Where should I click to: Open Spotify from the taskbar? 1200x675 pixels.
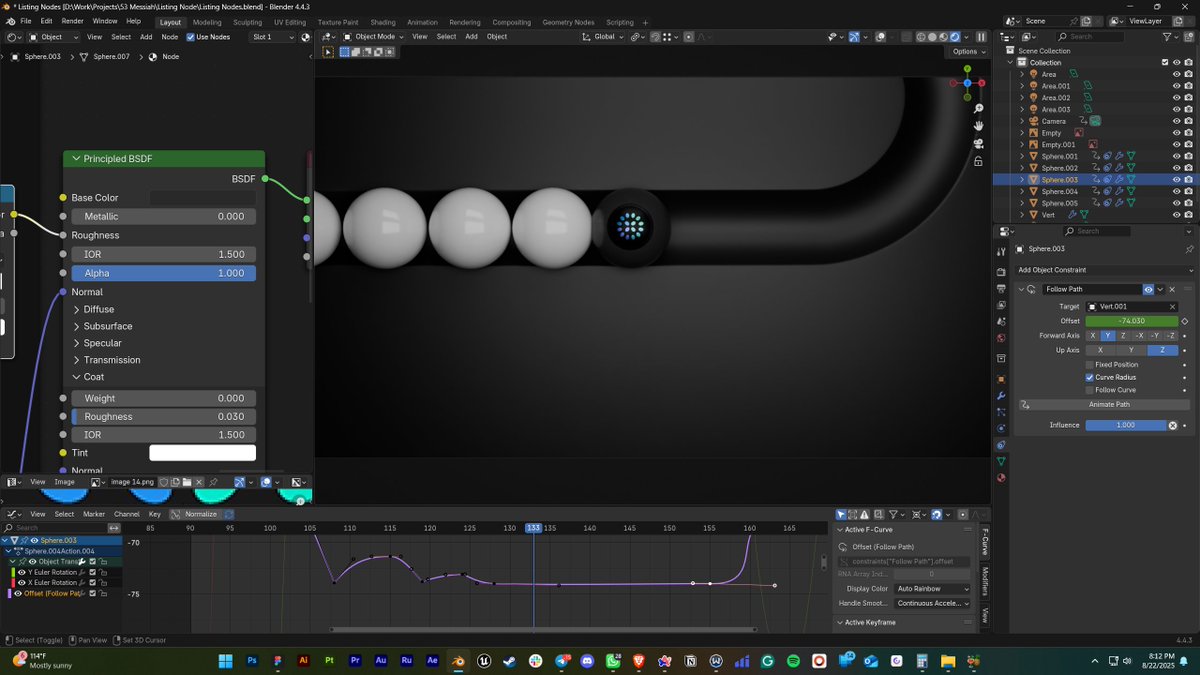pos(793,661)
